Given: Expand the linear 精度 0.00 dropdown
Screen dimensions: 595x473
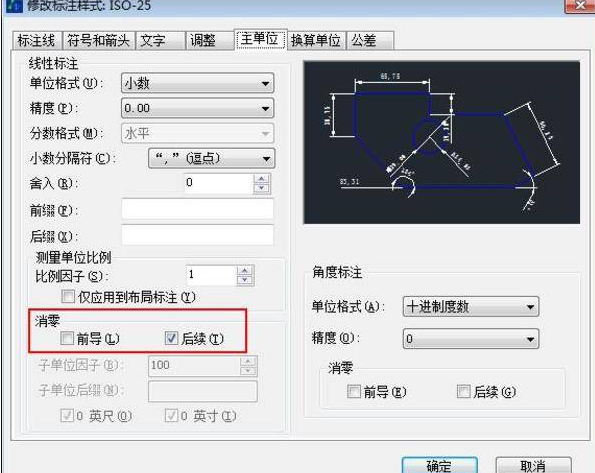Looking at the screenshot, I should (x=197, y=108).
